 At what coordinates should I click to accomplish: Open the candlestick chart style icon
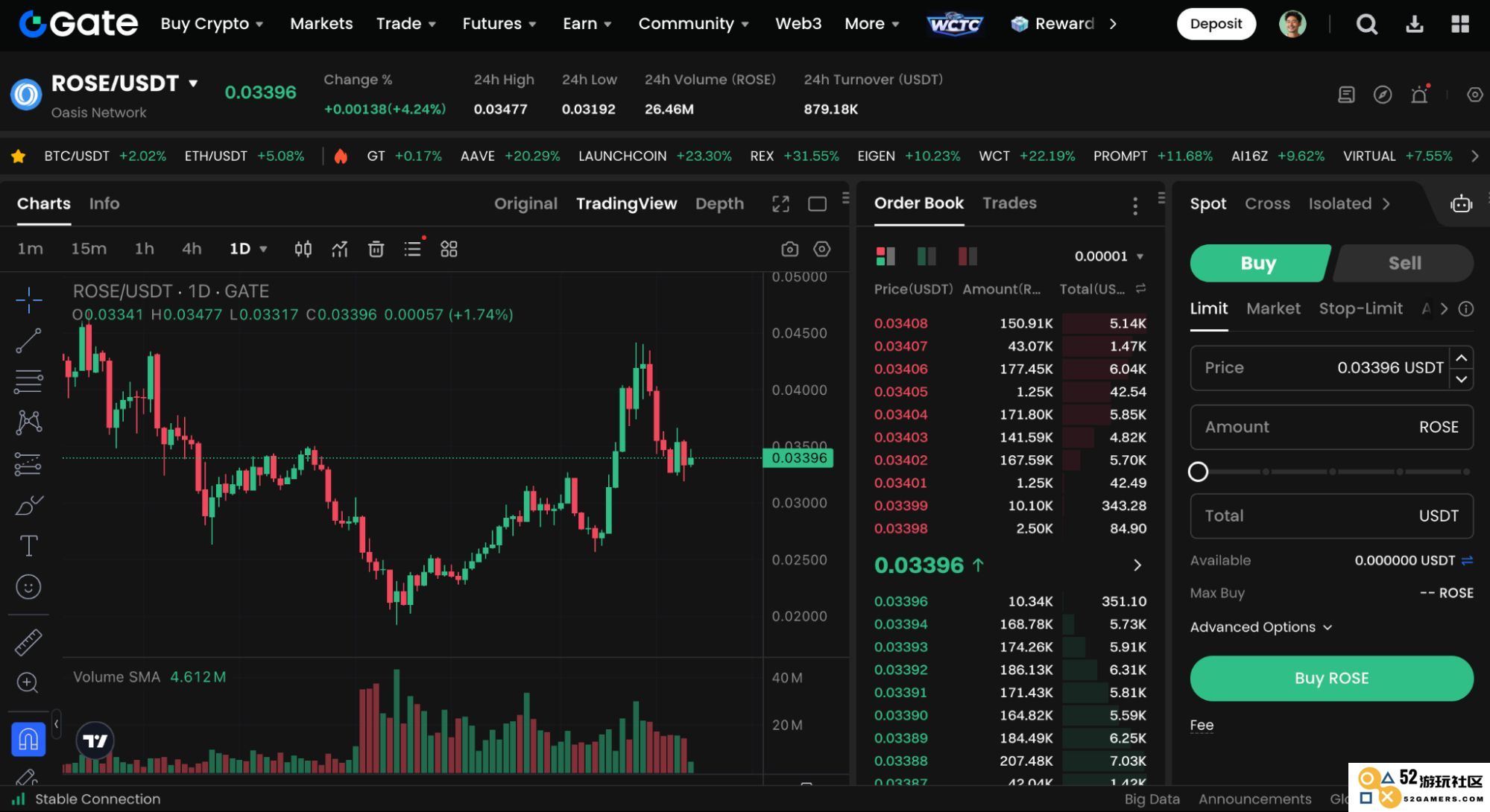pyautogui.click(x=303, y=249)
